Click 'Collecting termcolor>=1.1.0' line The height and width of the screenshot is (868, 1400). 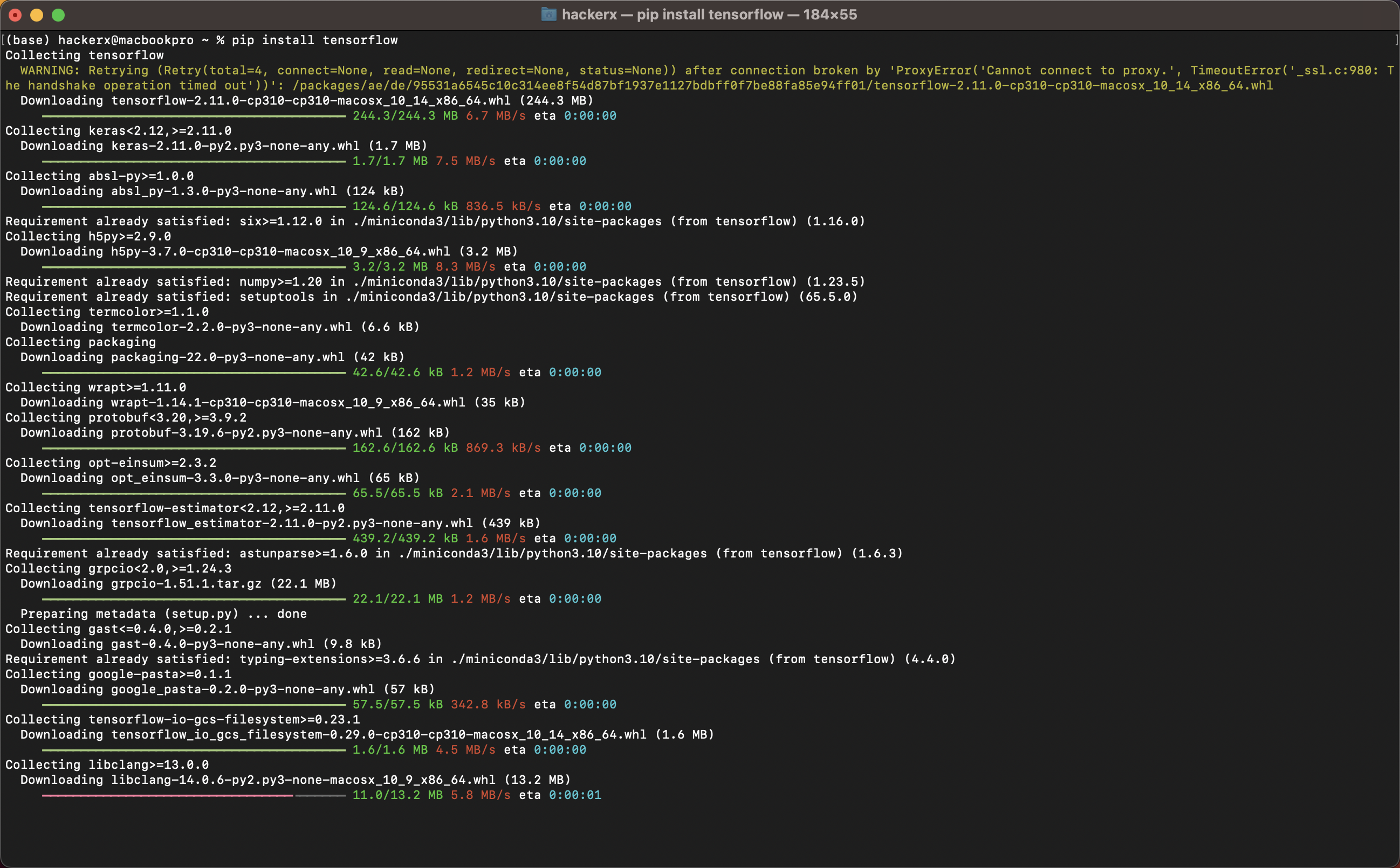107,312
